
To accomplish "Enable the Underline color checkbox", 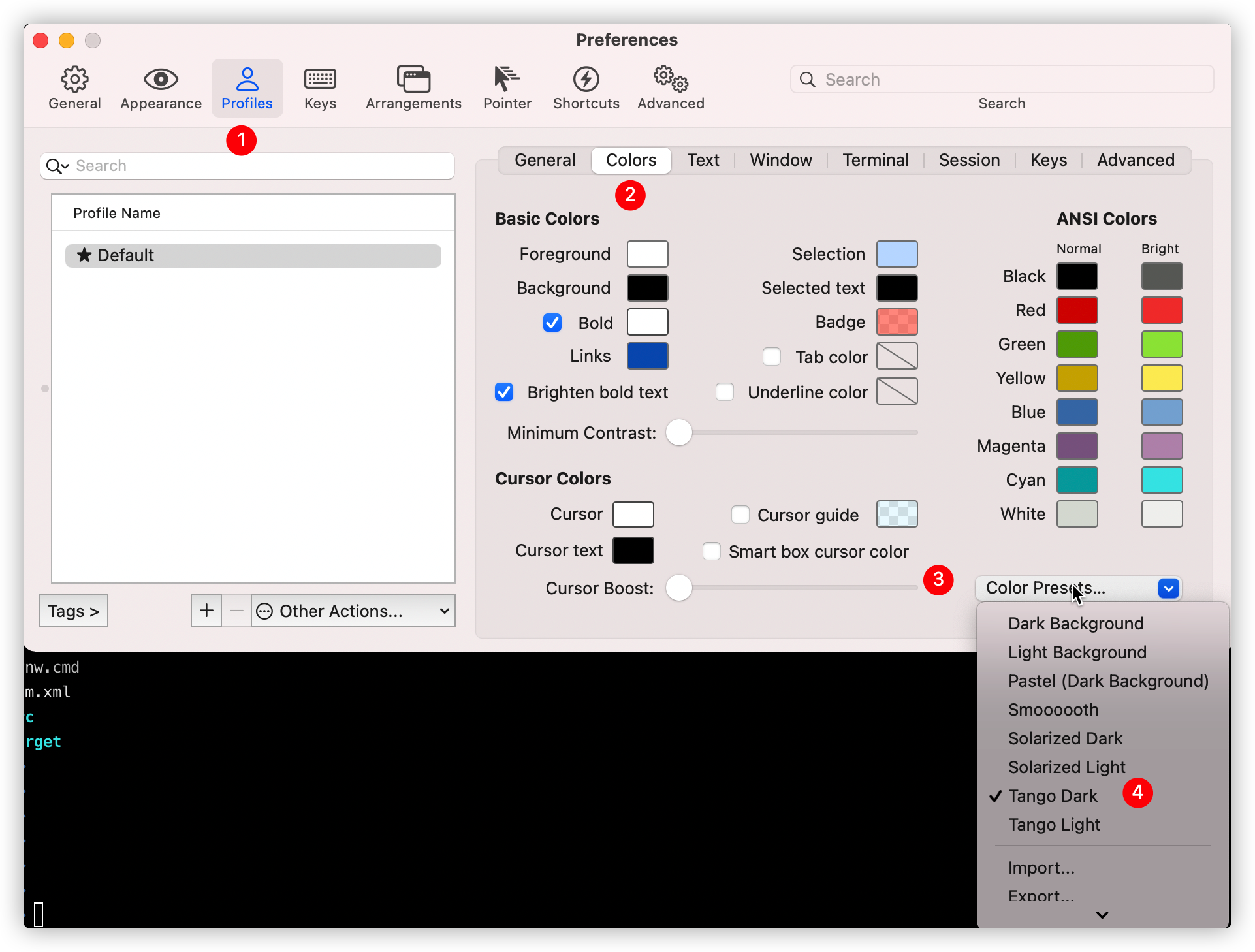I will [725, 392].
